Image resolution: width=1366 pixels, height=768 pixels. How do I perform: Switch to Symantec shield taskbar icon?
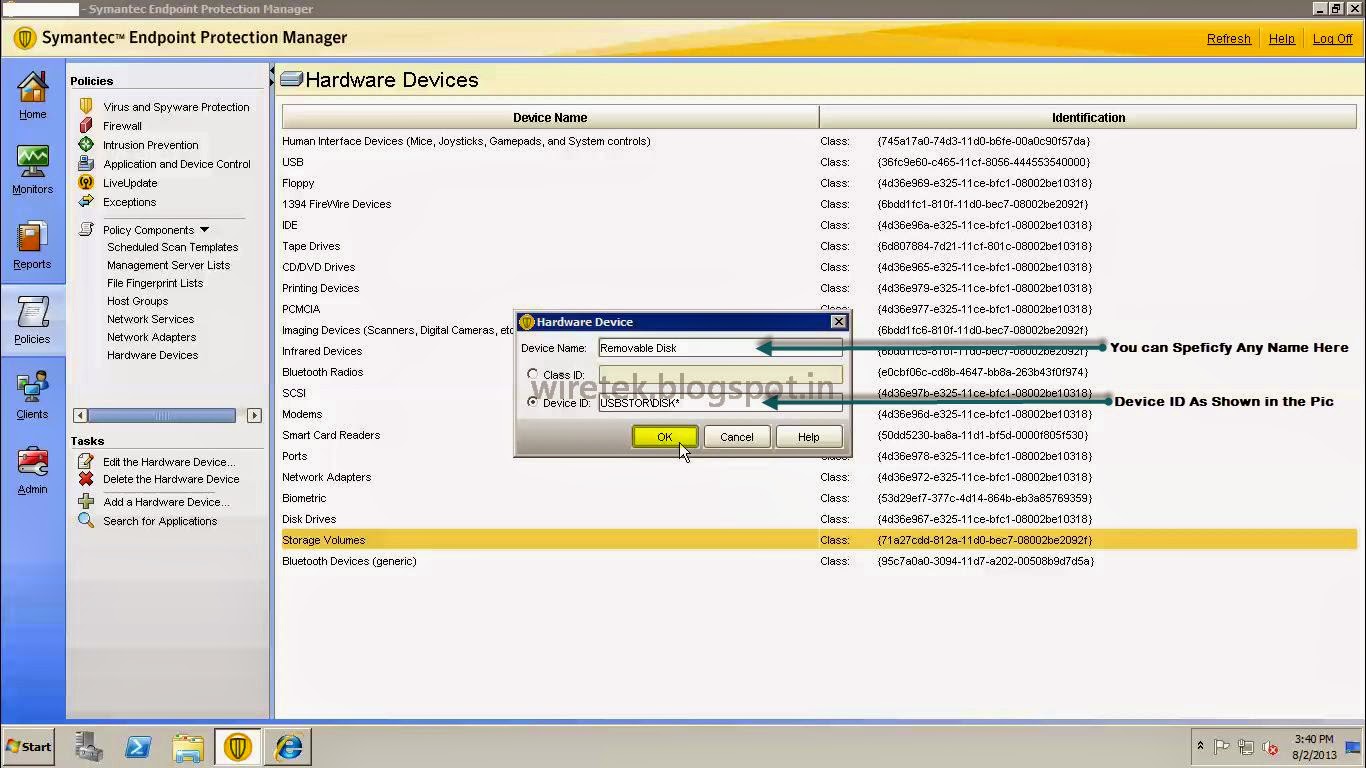[238, 746]
